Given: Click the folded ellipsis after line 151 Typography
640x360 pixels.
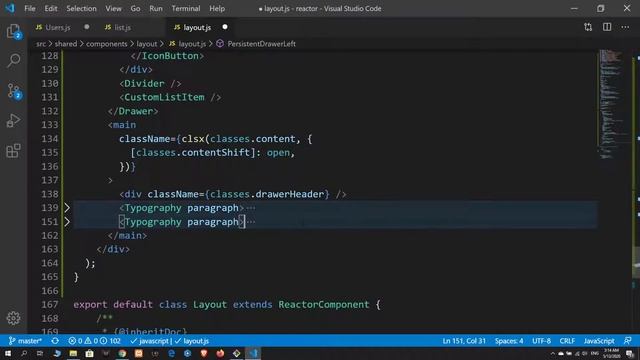Looking at the screenshot, I should tap(251, 222).
